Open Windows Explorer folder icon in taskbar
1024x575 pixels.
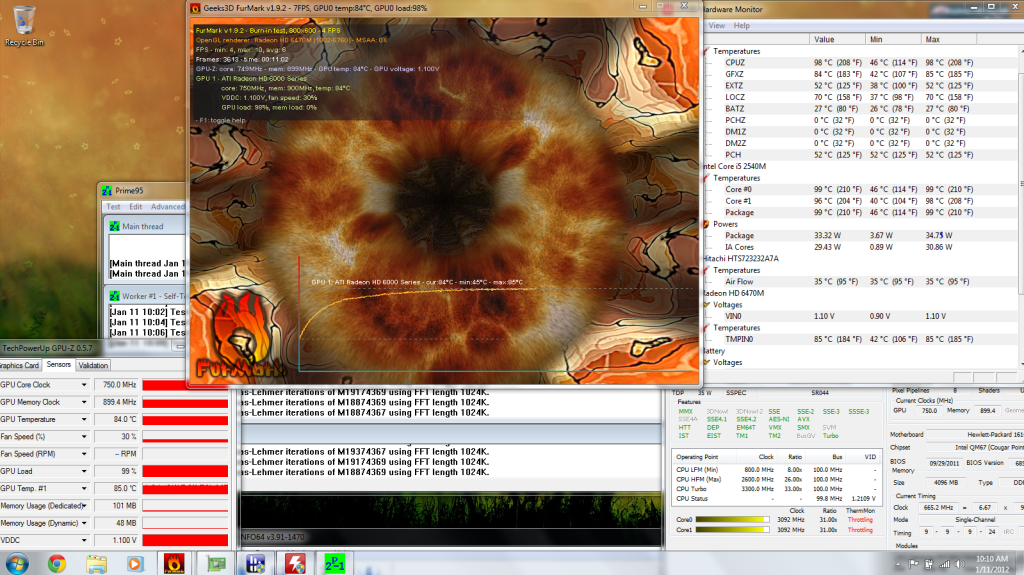(96, 563)
